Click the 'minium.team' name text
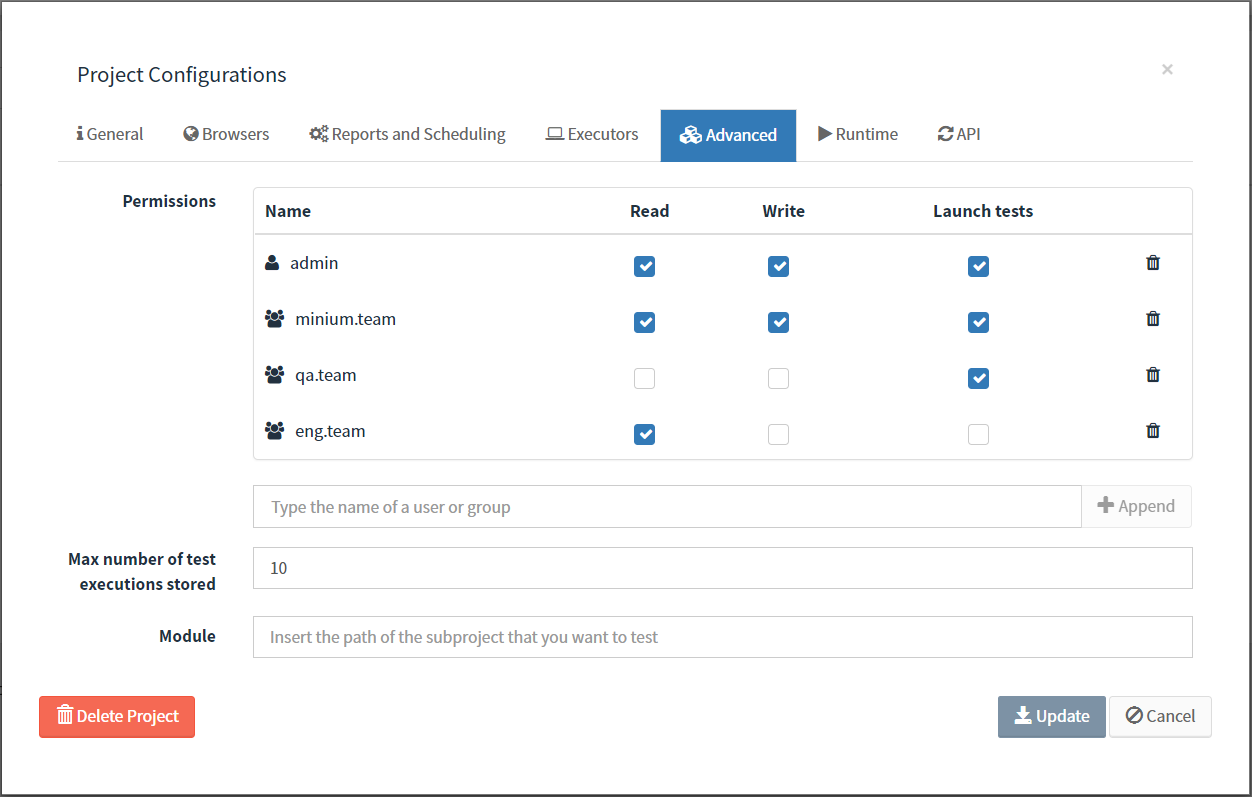This screenshot has height=797, width=1252. coord(345,319)
